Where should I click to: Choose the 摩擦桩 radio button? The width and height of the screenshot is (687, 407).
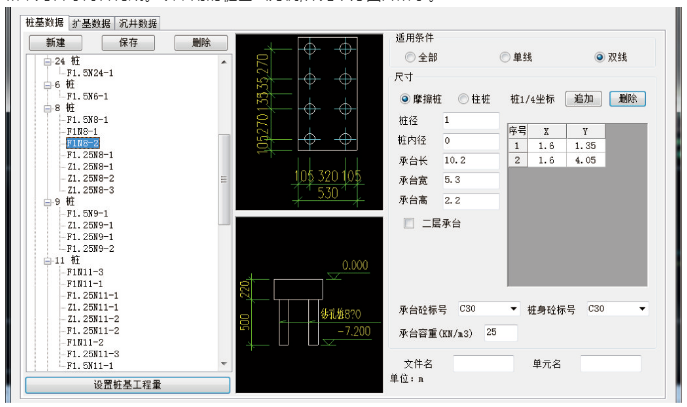405,99
